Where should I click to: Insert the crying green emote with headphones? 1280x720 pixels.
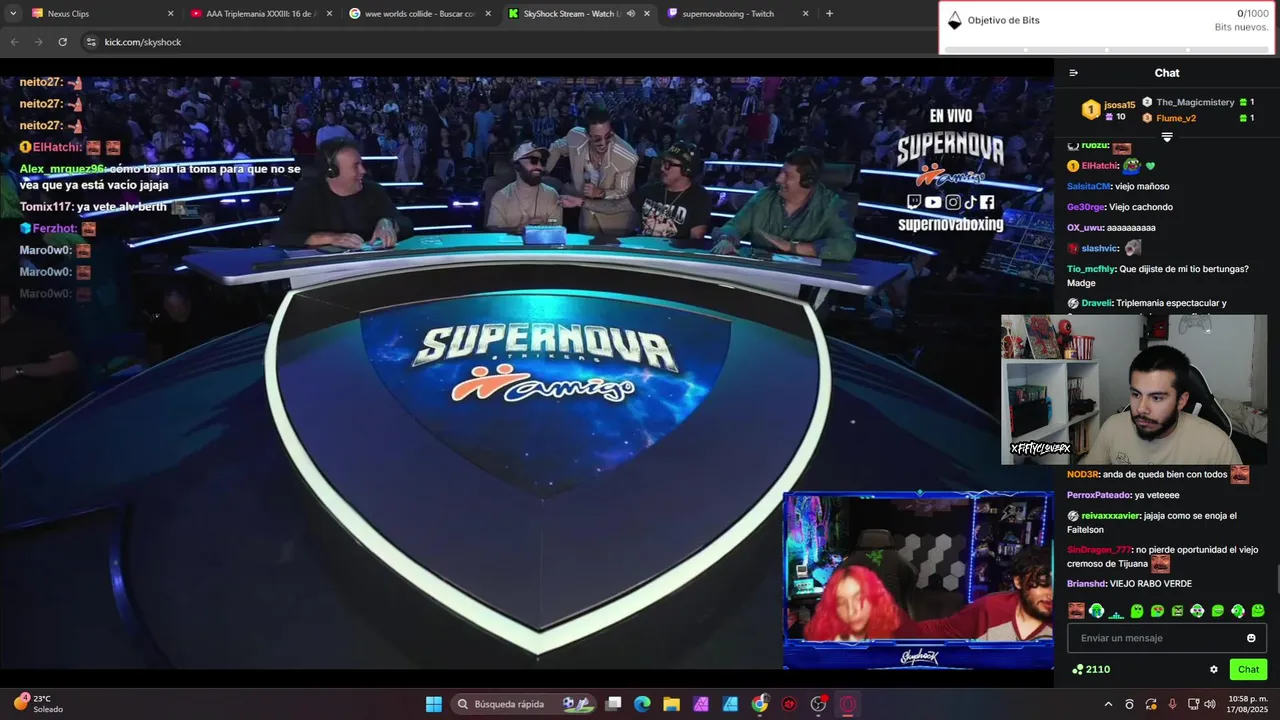(x=1097, y=610)
